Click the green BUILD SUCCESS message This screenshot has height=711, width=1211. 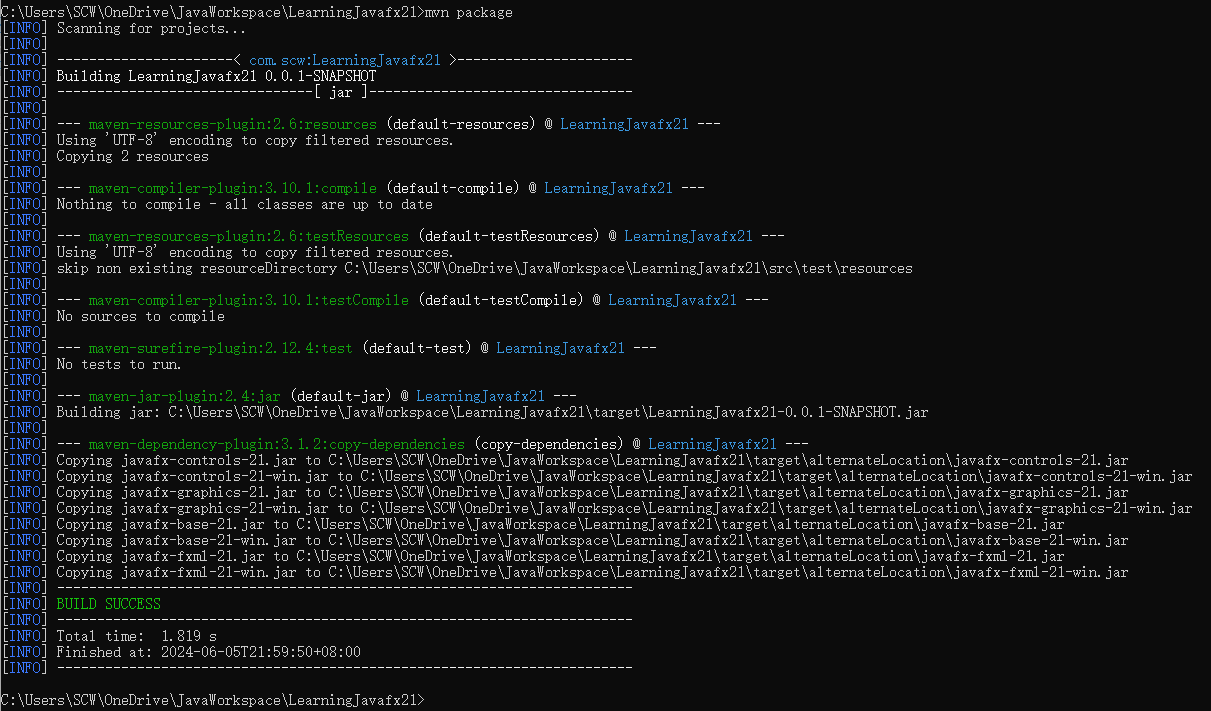pyautogui.click(x=108, y=604)
